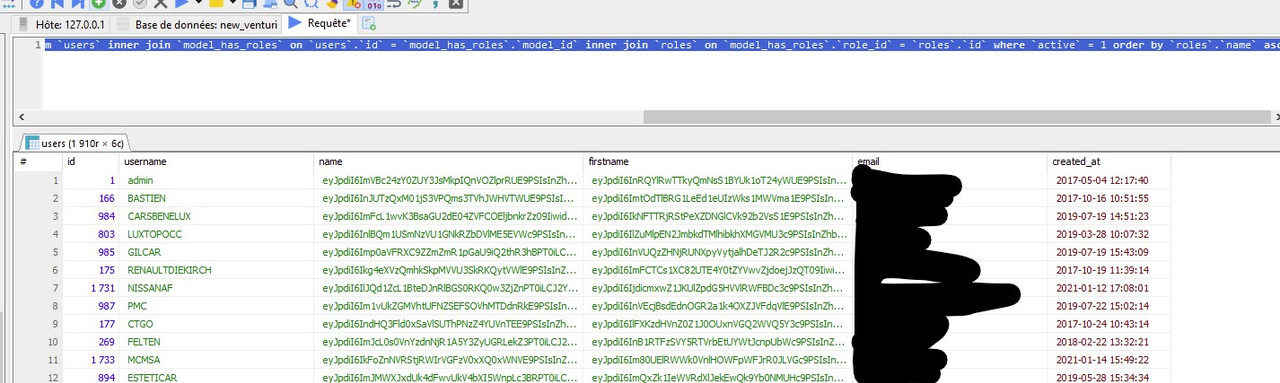Viewport: 1280px width, 383px height.
Task: Click created_at 2019-03-28 10:07:32 cell
Action: [1109, 234]
